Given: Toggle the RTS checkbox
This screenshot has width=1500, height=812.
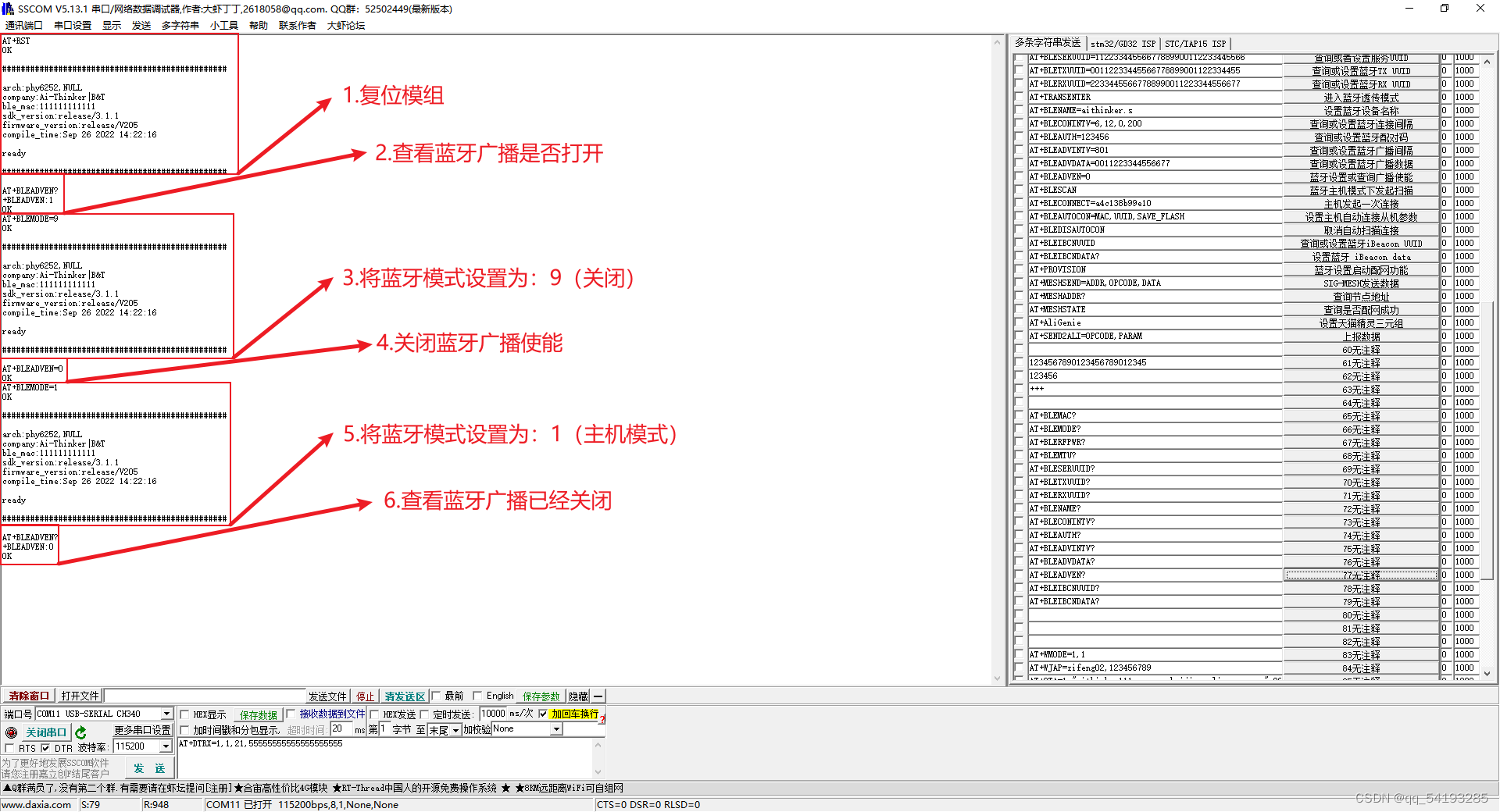Looking at the screenshot, I should (x=10, y=748).
